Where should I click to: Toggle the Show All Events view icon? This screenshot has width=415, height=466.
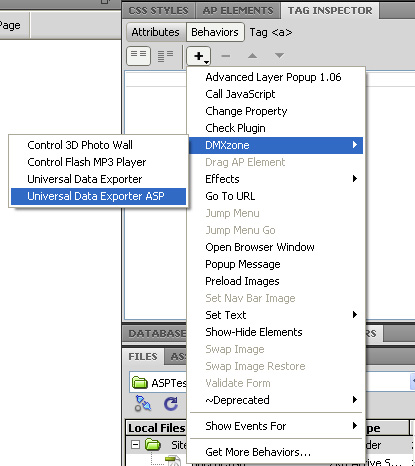[x=165, y=56]
